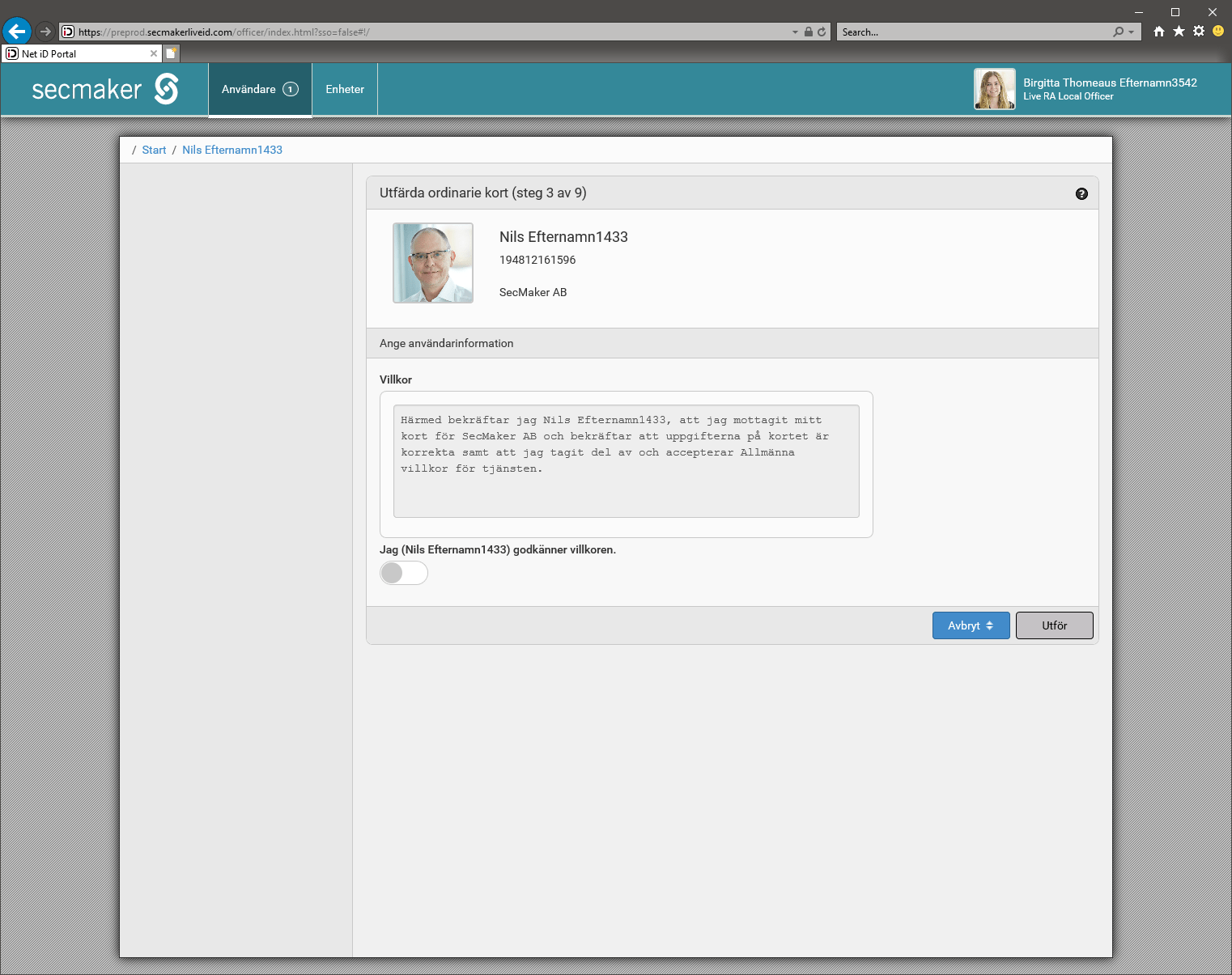Viewport: 1232px width, 975px height.
Task: Click the browser Search input field
Action: (x=971, y=32)
